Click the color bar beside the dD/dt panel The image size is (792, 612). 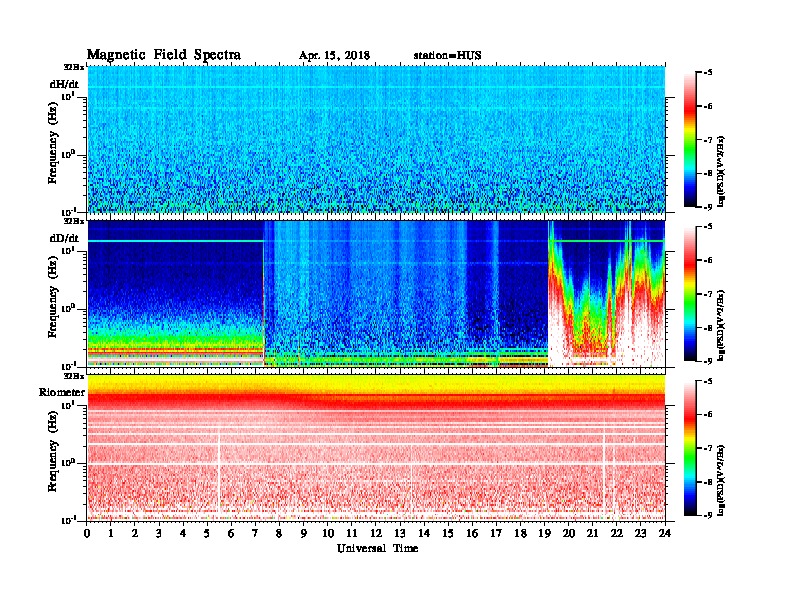click(x=690, y=294)
